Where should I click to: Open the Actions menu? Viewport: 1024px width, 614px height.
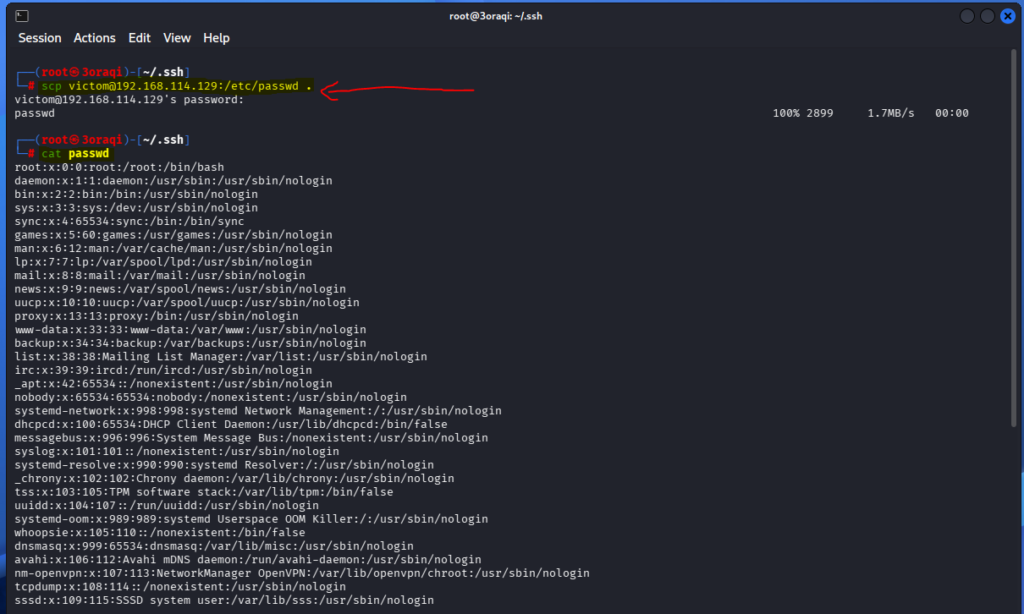[95, 38]
